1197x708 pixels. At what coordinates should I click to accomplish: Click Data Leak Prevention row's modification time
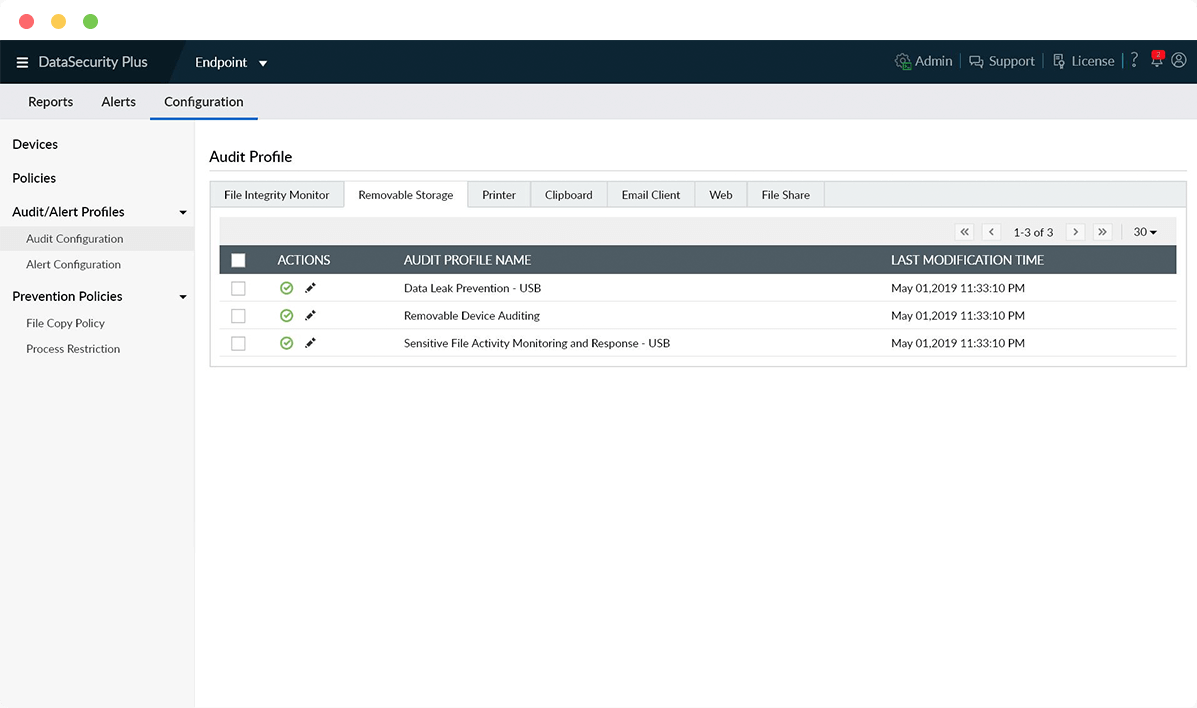pyautogui.click(x=958, y=288)
